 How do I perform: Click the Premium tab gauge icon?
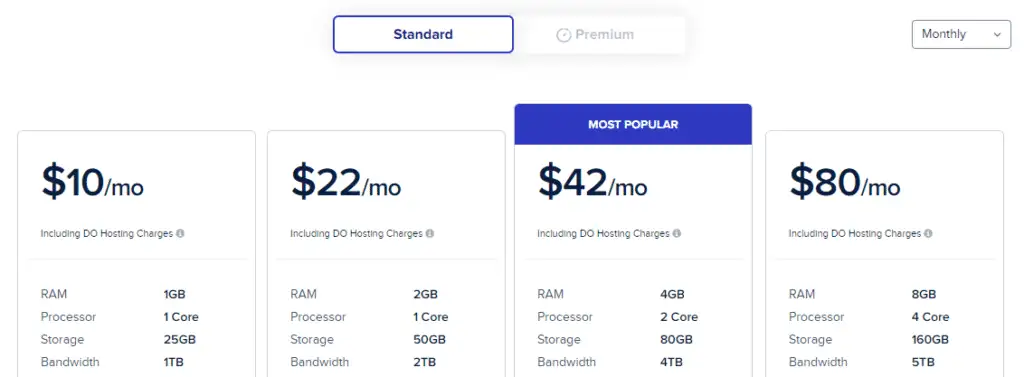tap(564, 35)
